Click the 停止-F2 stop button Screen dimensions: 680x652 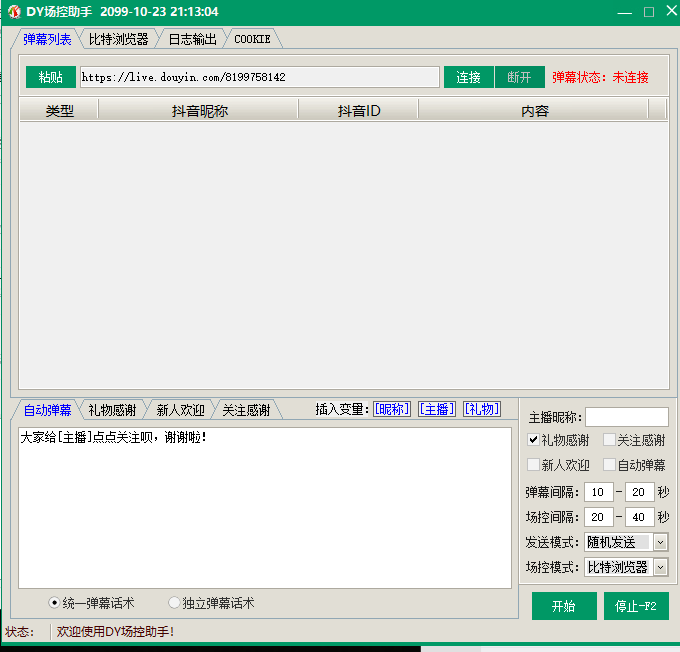coord(636,606)
